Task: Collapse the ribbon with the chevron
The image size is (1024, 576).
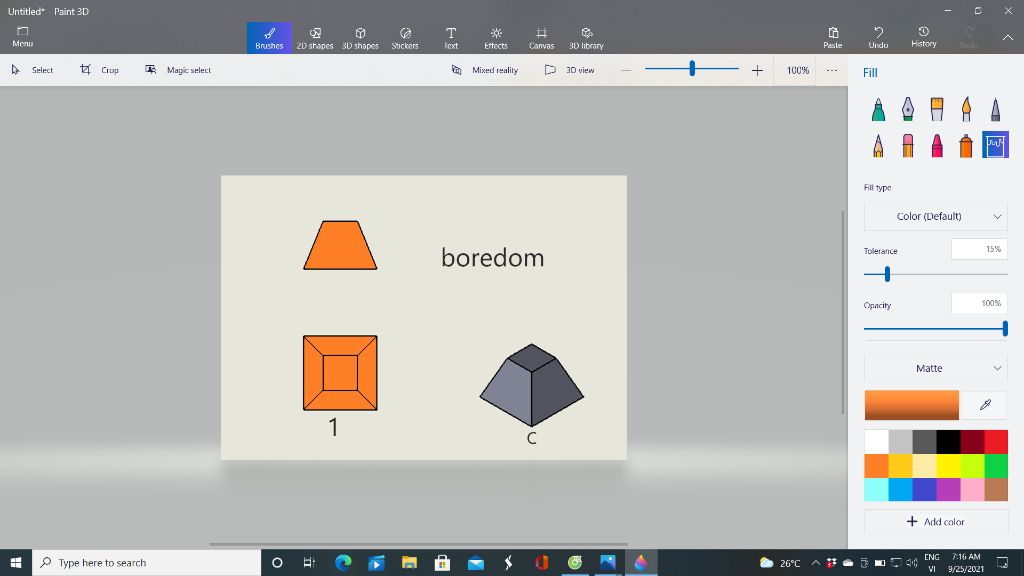Action: (1008, 38)
